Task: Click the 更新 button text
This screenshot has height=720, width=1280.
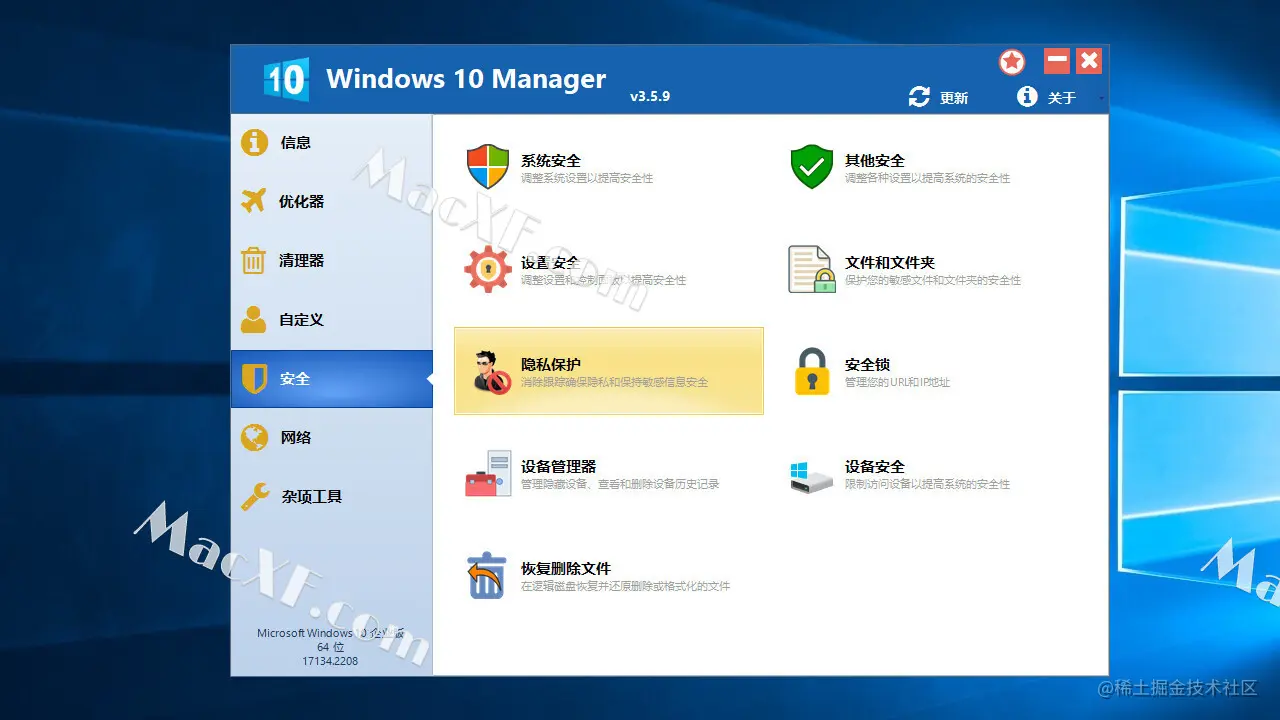Action: (954, 98)
